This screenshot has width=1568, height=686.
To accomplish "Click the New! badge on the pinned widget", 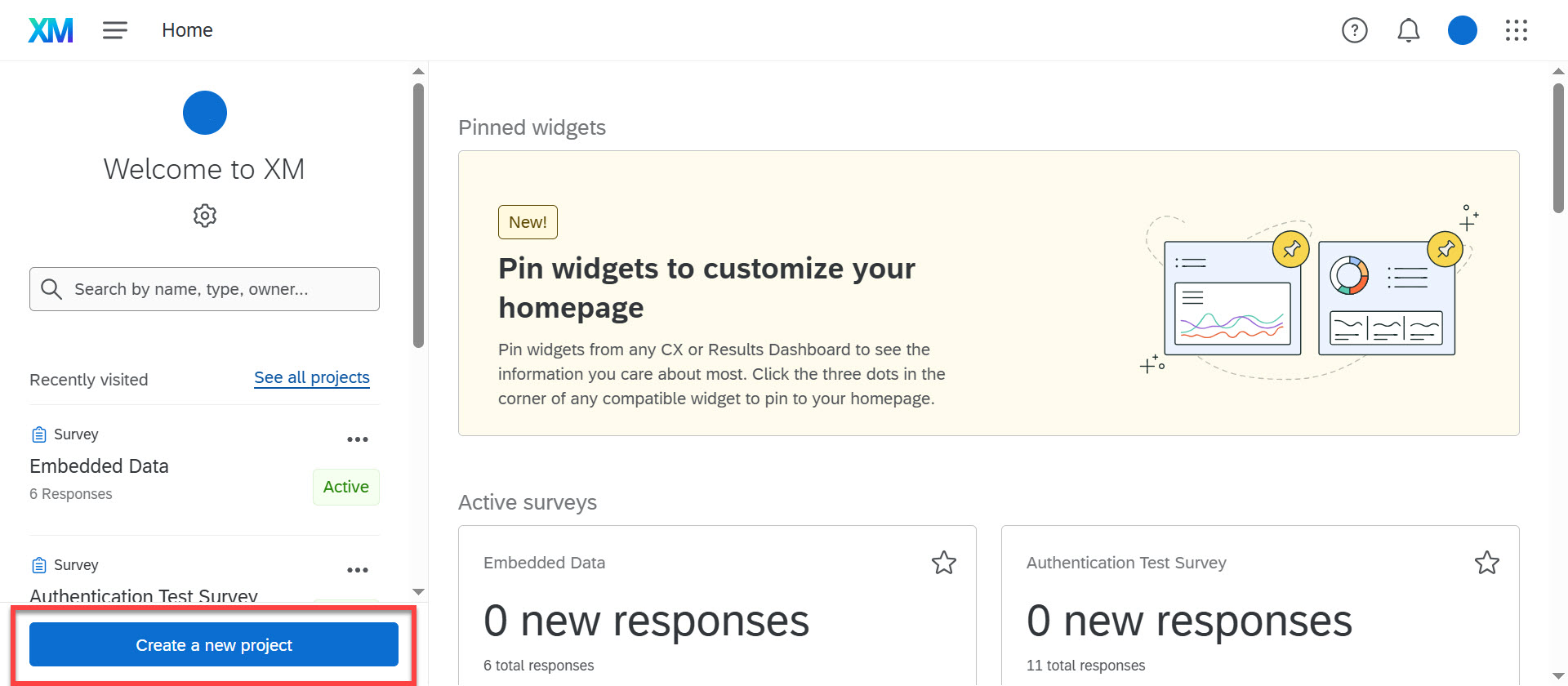I will [x=527, y=221].
